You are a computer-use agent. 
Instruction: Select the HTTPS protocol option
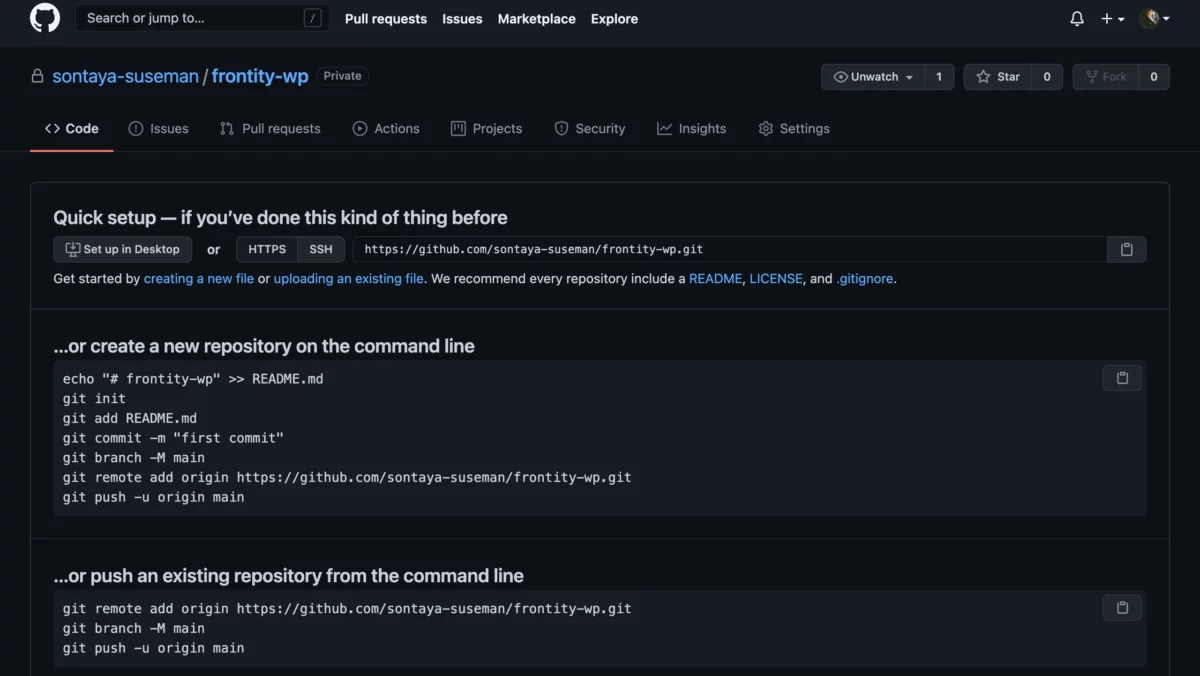(x=267, y=249)
